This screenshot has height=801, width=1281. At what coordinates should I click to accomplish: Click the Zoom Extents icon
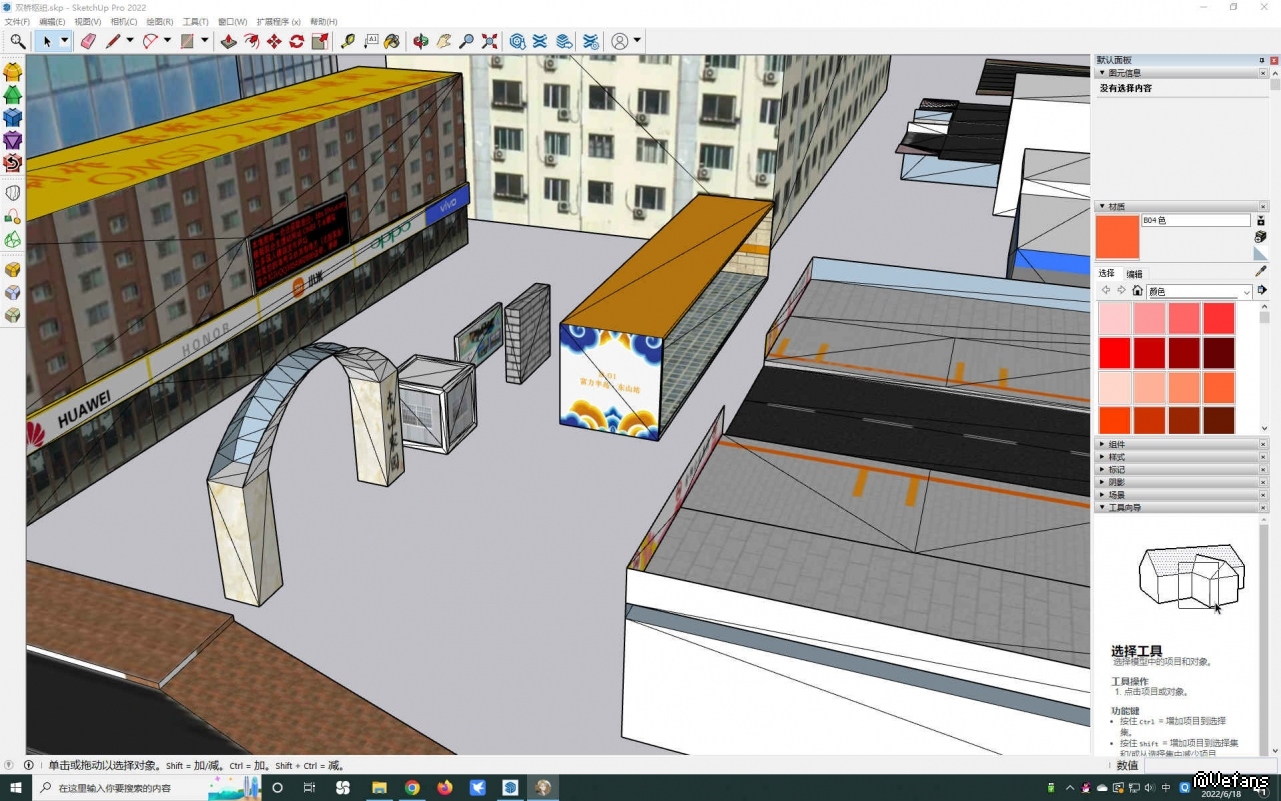tap(489, 41)
